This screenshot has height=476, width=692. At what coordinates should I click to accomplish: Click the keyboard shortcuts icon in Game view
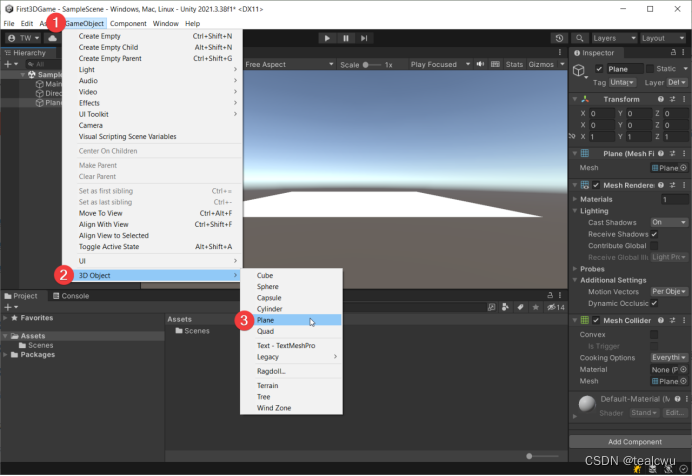pos(495,64)
